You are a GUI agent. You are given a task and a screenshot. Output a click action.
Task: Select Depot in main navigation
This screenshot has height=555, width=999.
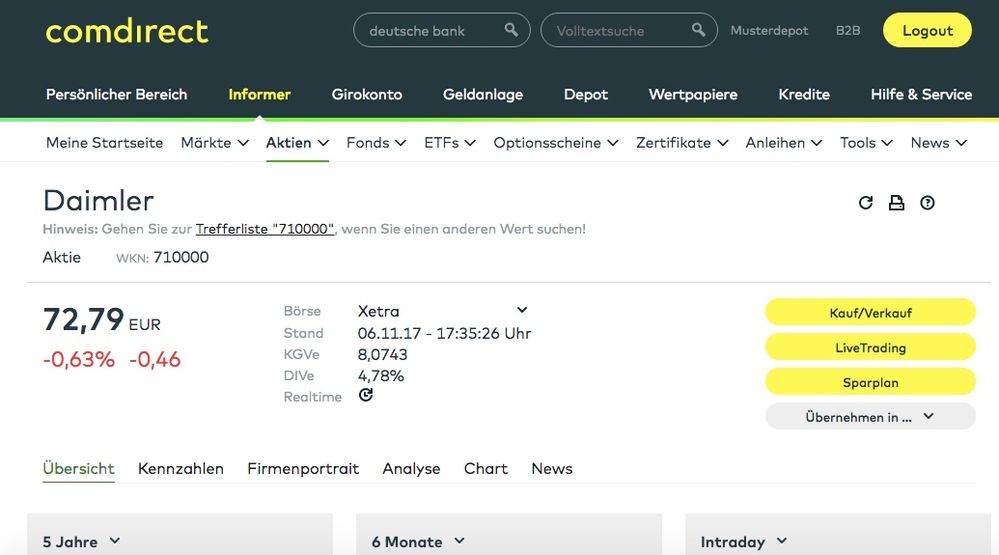coord(585,94)
